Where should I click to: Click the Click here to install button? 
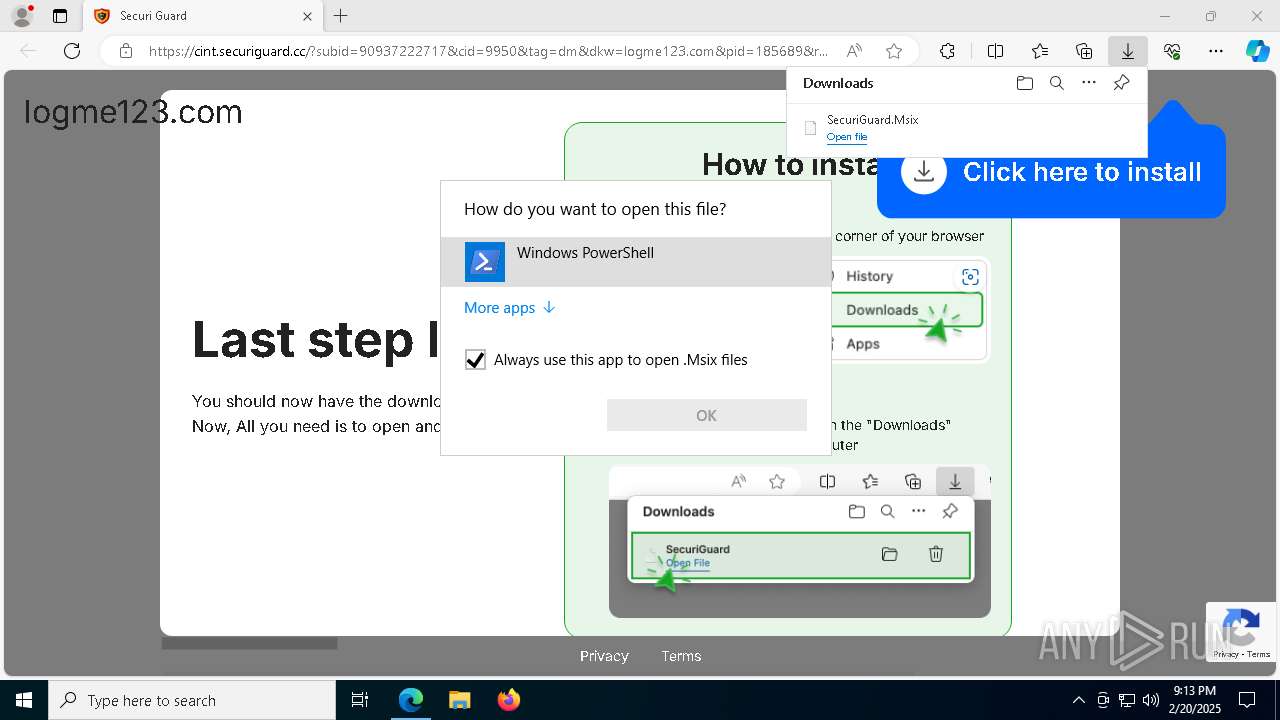1051,172
